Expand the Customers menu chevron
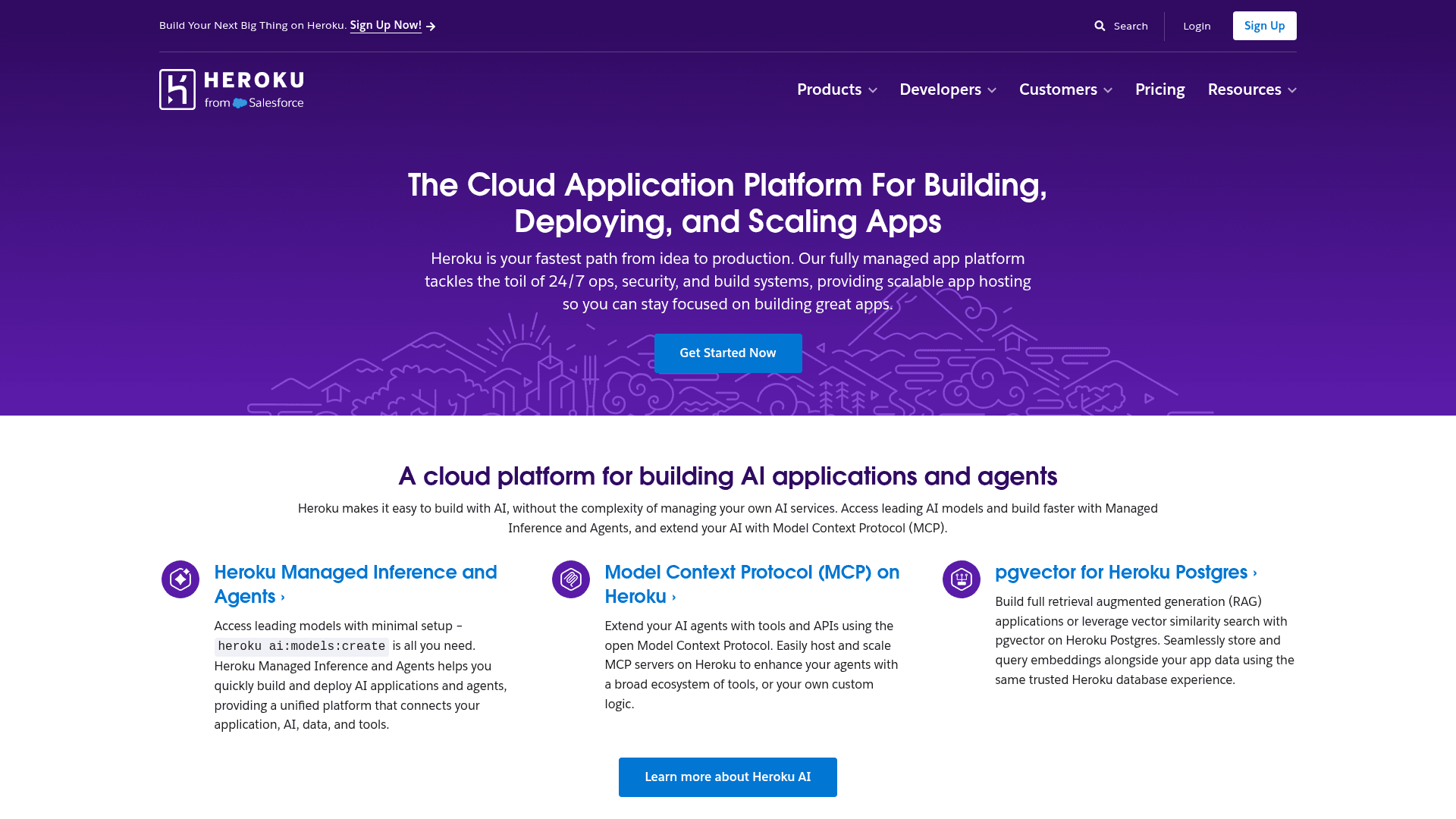1456x819 pixels. [1108, 90]
